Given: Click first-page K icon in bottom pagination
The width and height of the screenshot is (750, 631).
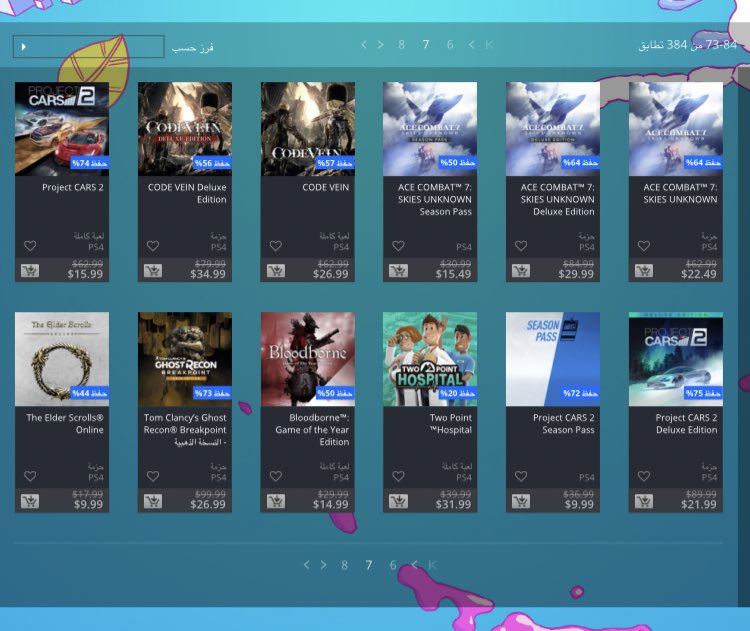Looking at the screenshot, I should (x=432, y=565).
